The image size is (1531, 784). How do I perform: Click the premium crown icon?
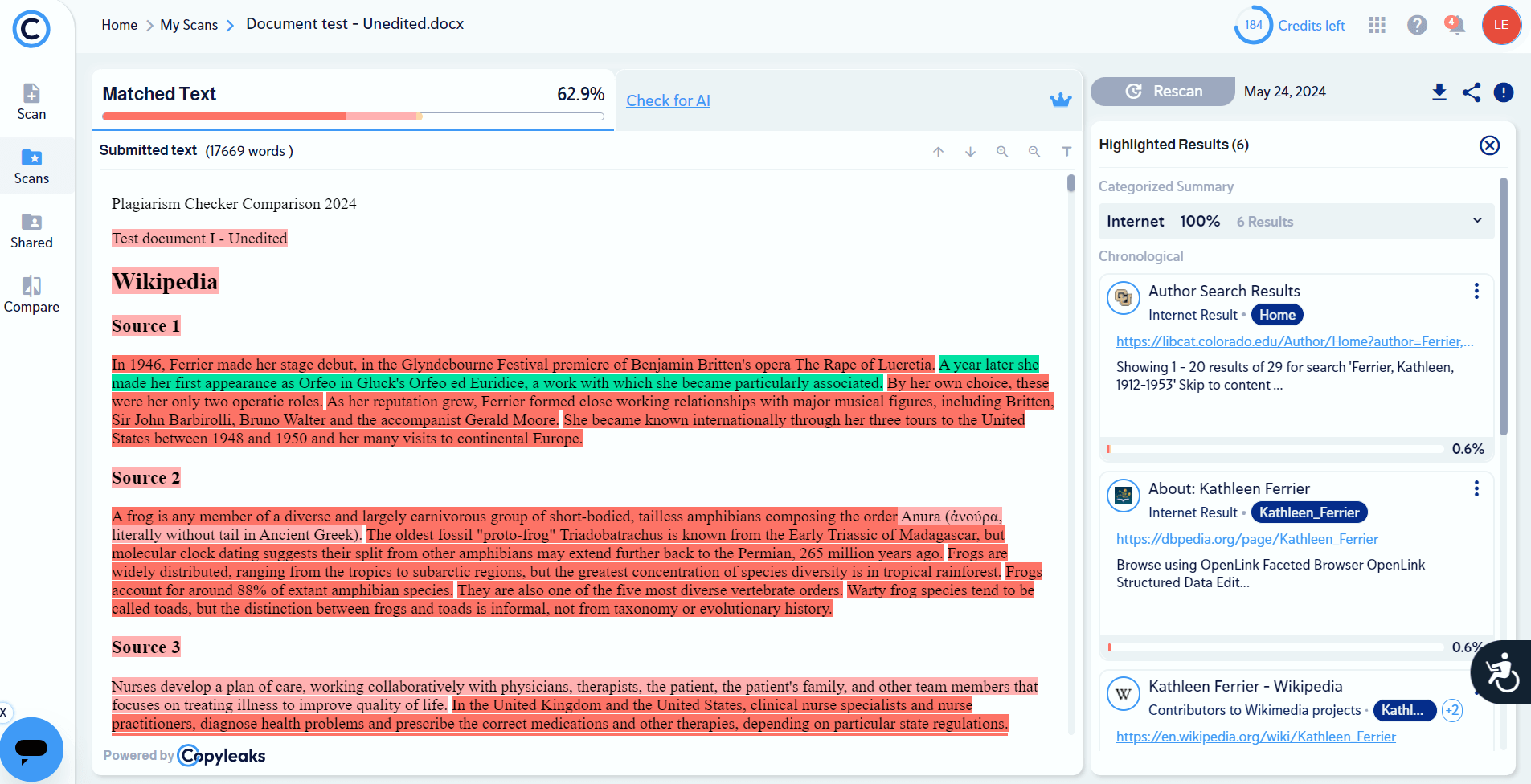pyautogui.click(x=1061, y=100)
